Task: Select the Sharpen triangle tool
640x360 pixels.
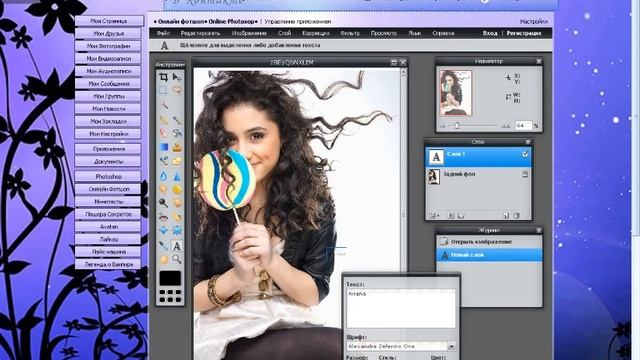Action: point(177,176)
